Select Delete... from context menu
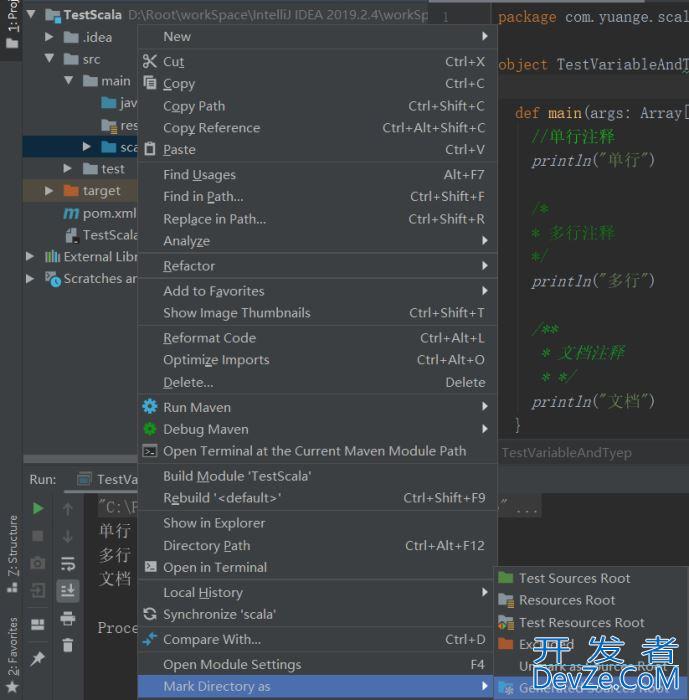Screen dimensions: 689x700 pos(317,382)
